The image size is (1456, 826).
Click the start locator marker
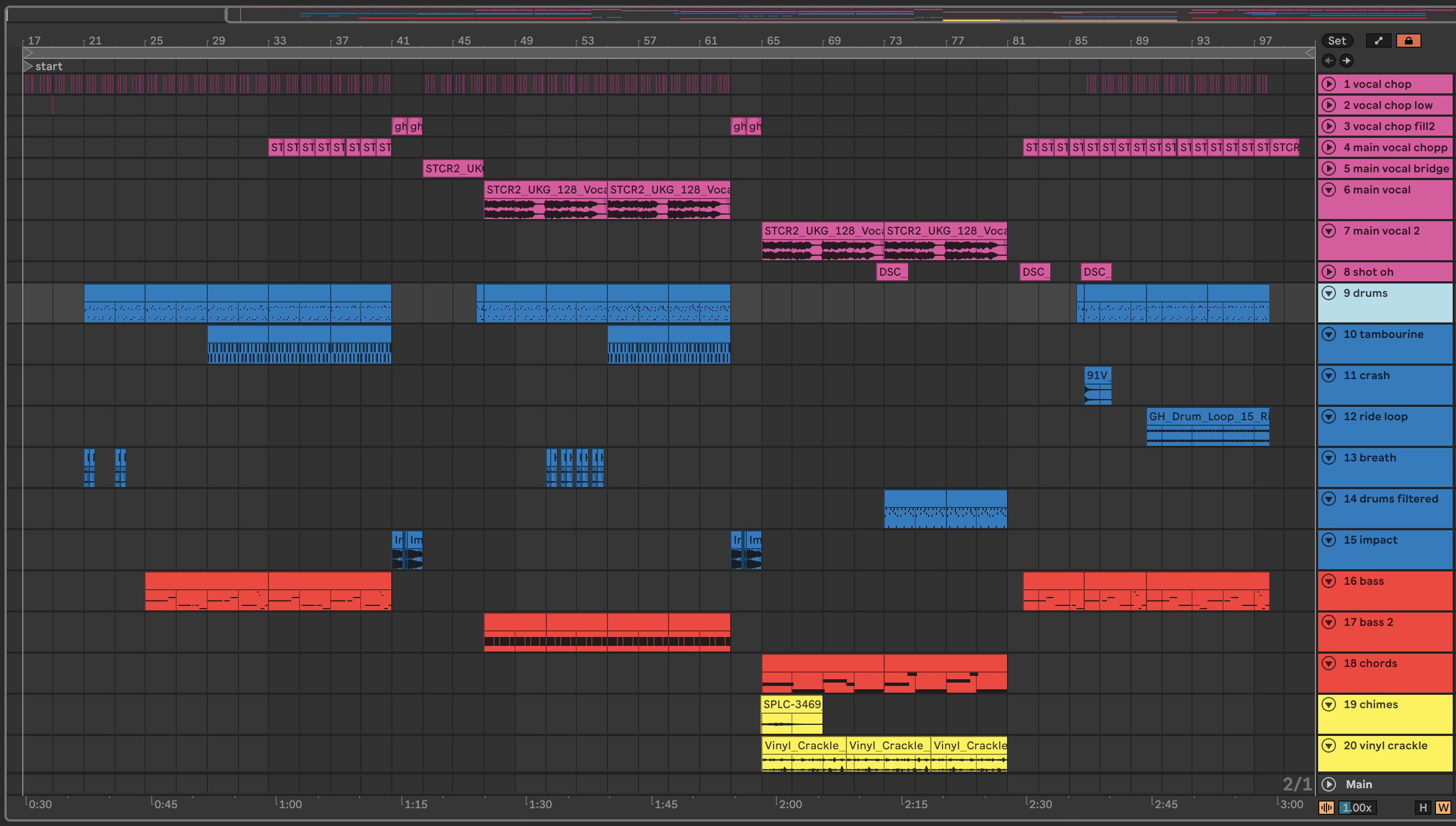tap(28, 66)
